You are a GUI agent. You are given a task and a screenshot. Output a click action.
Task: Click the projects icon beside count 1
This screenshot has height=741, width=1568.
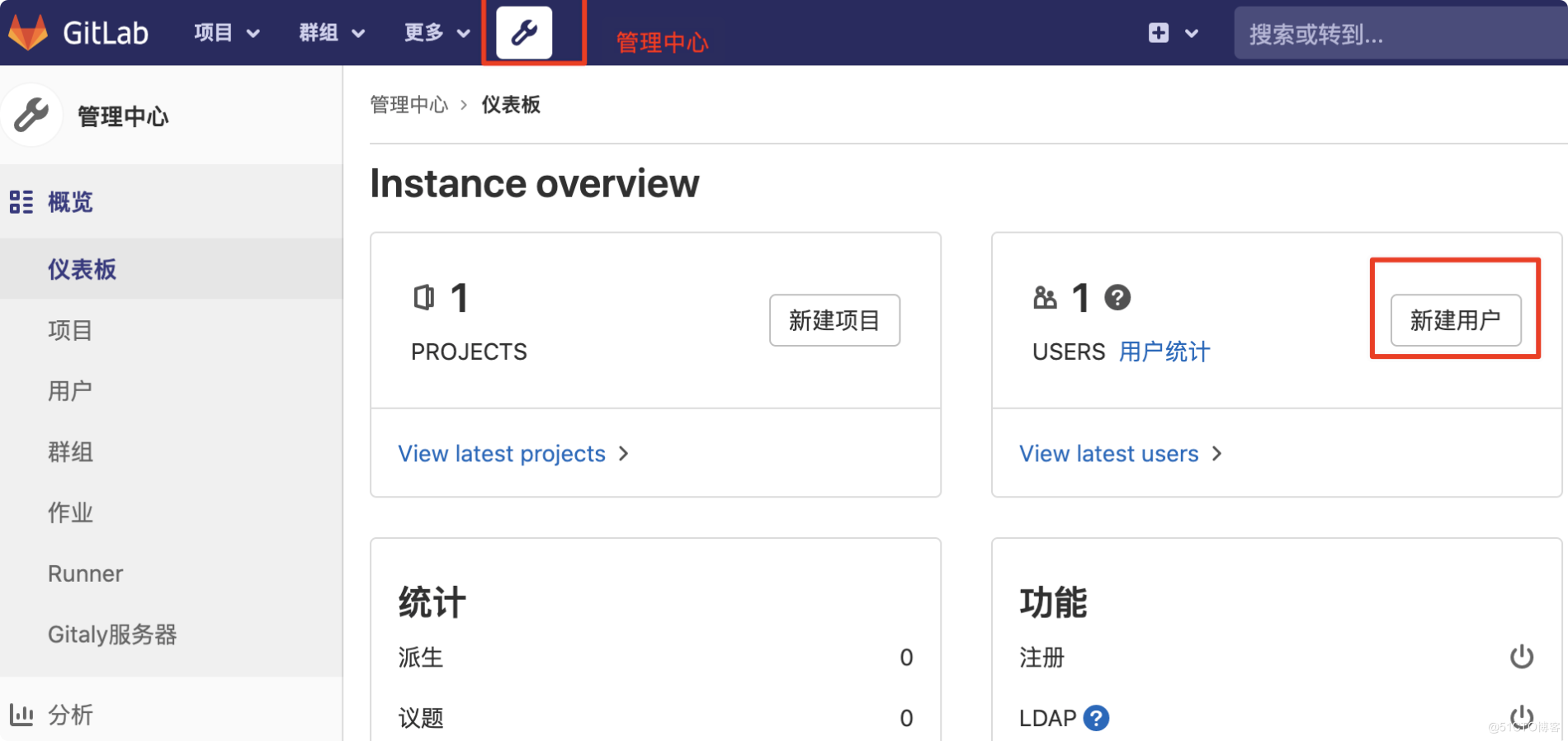424,297
